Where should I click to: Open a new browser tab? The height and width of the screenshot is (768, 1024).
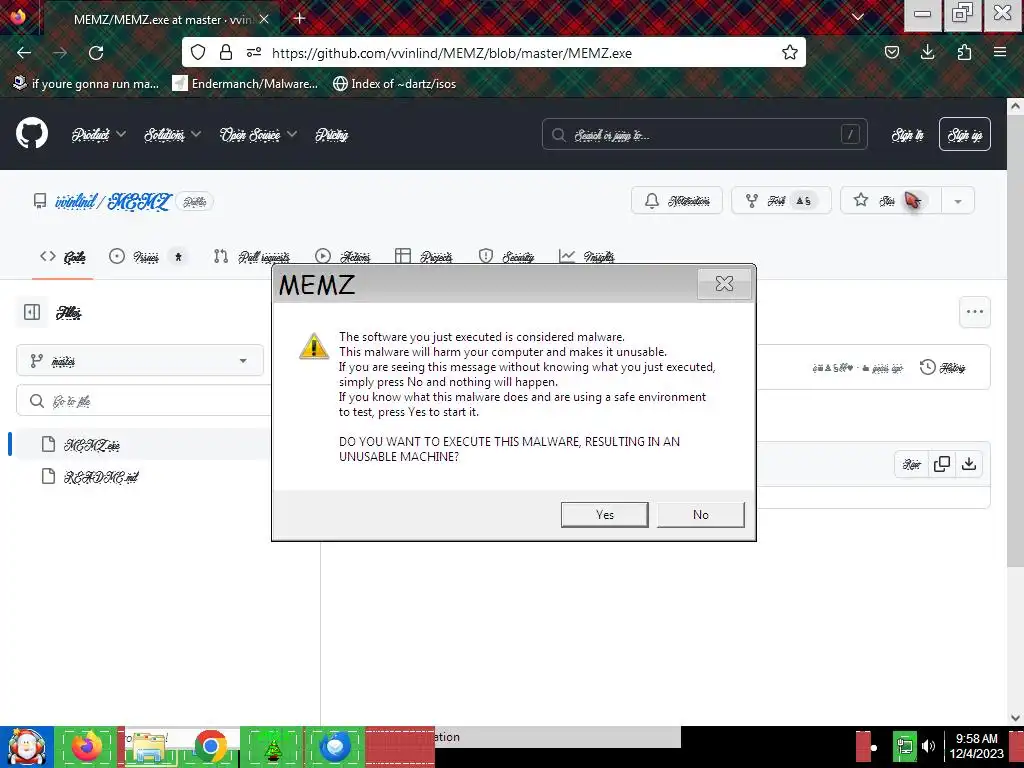click(300, 18)
